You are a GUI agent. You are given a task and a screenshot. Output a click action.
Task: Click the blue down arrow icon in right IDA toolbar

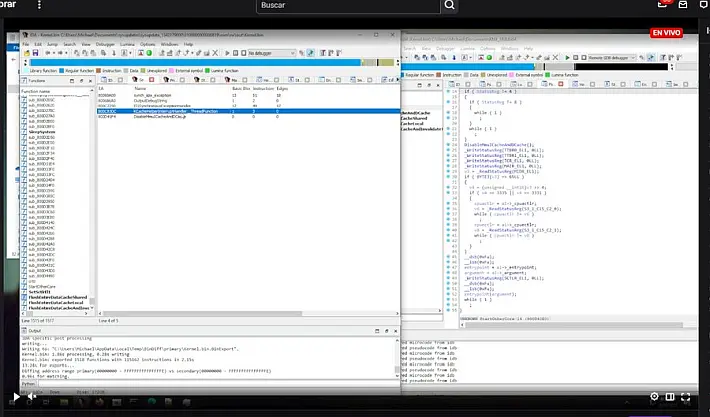pyautogui.click(x=454, y=58)
